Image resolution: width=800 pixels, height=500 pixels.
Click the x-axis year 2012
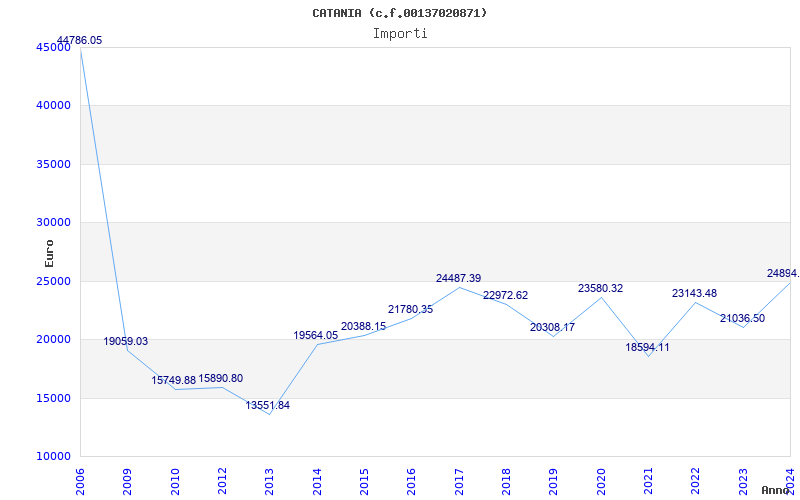(x=222, y=481)
